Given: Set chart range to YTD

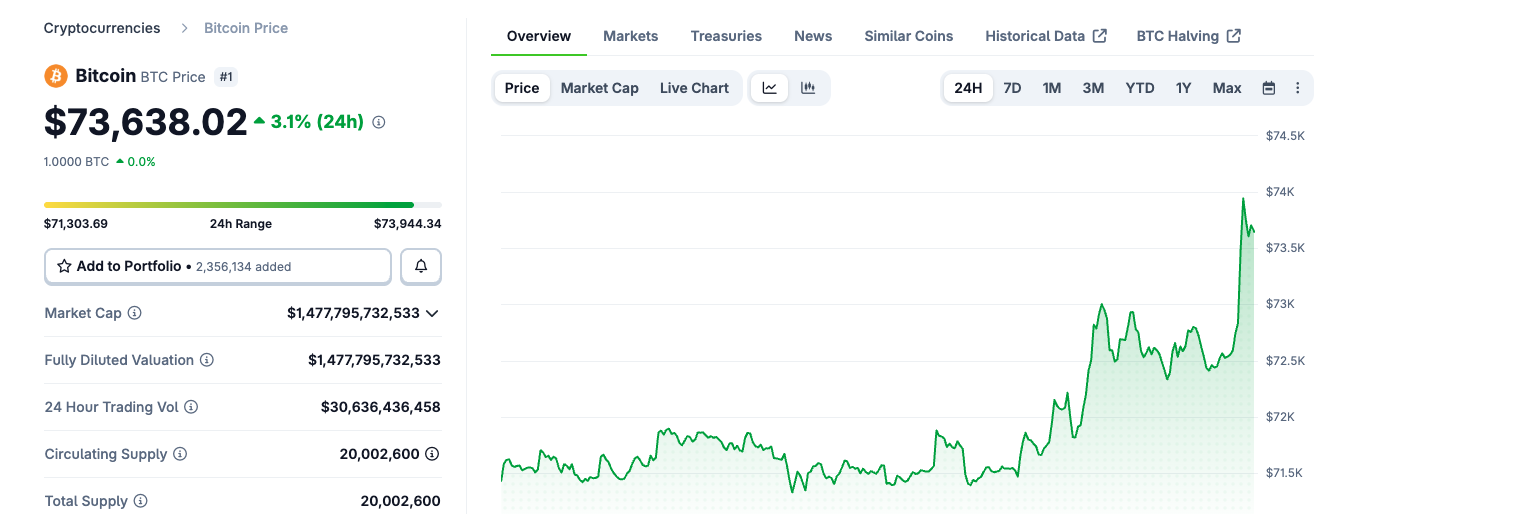Looking at the screenshot, I should click(x=1140, y=88).
